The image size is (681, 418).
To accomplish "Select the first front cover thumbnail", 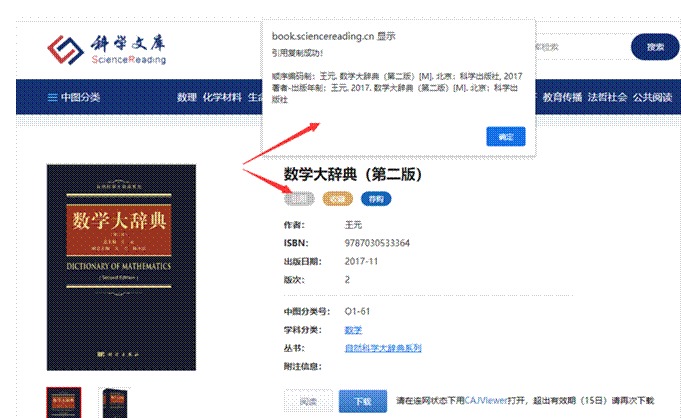I will click(x=64, y=402).
